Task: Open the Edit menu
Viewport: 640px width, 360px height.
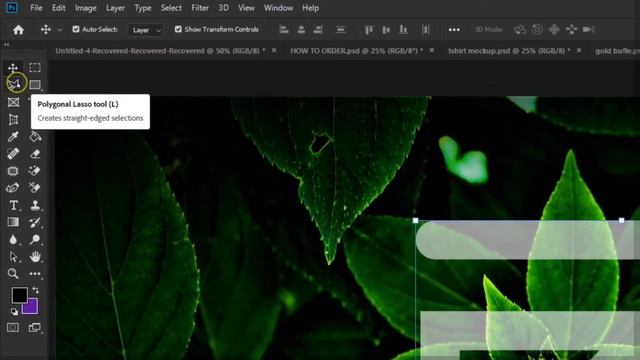Action: (59, 8)
